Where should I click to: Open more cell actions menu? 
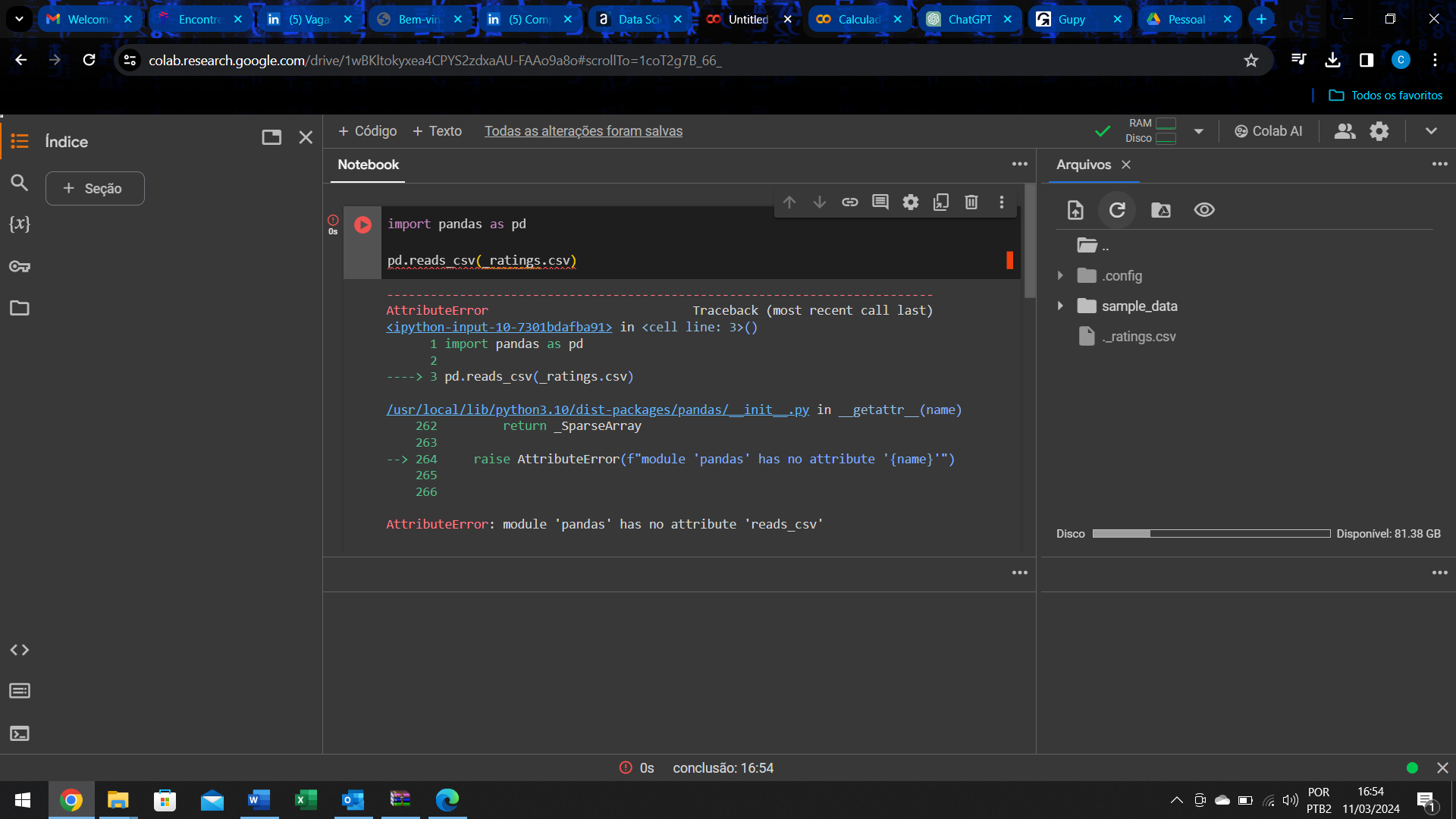[x=1002, y=202]
